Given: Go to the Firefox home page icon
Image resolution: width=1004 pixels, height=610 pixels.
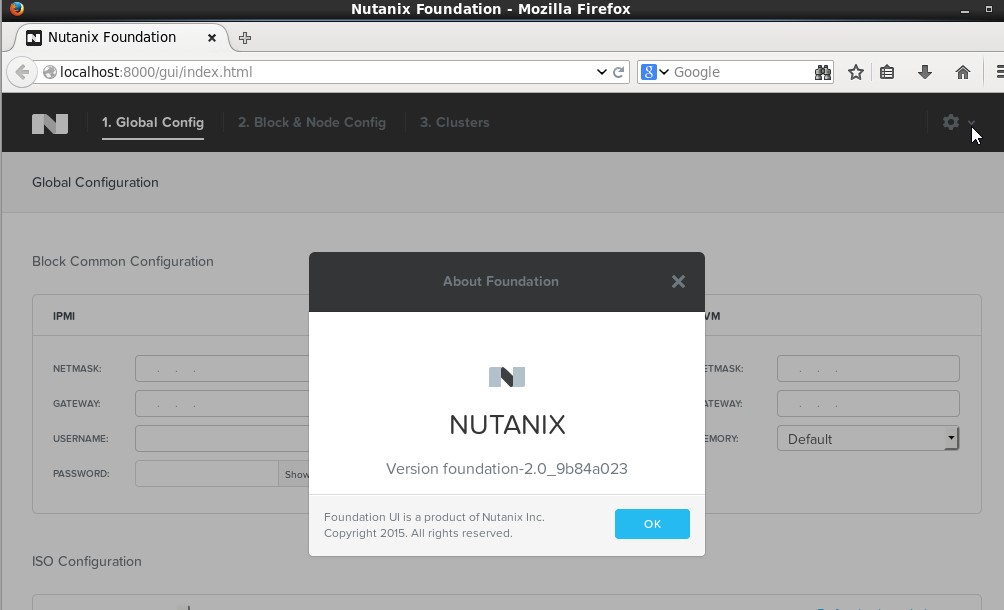Looking at the screenshot, I should [962, 72].
